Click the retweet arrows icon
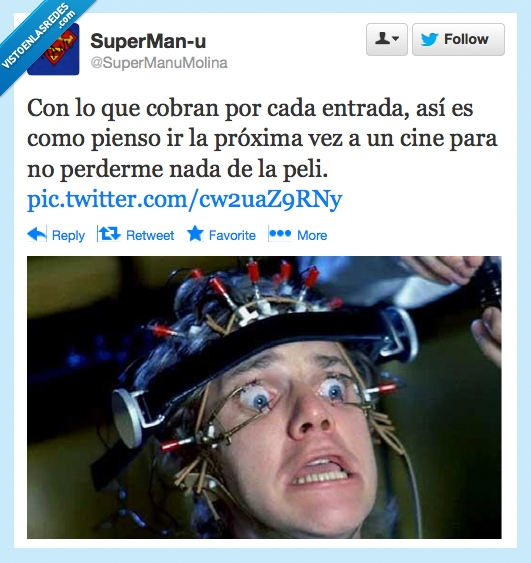This screenshot has width=531, height=563. point(110,234)
